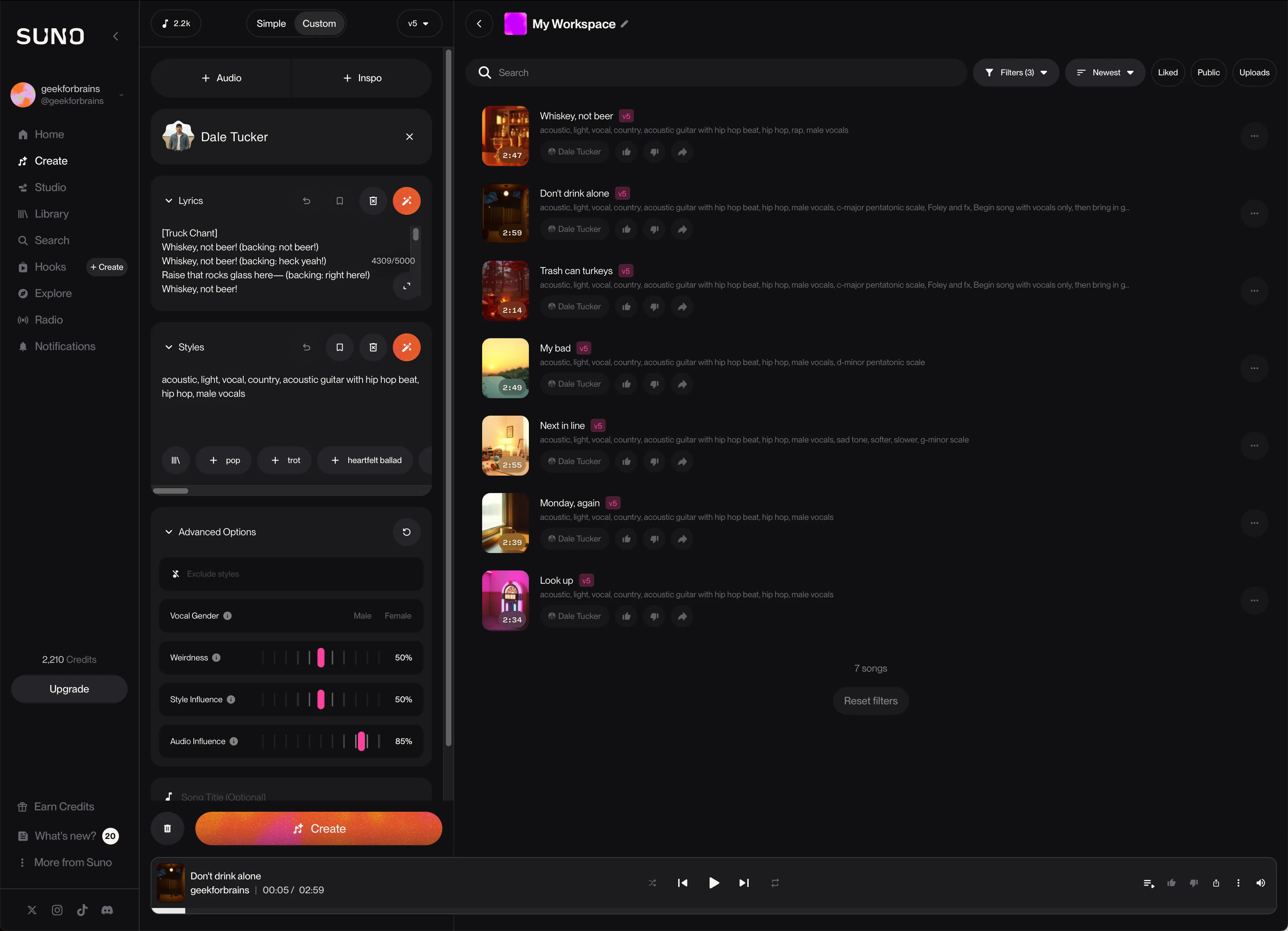
Task: Switch to the Simple creation tab
Action: pos(271,23)
